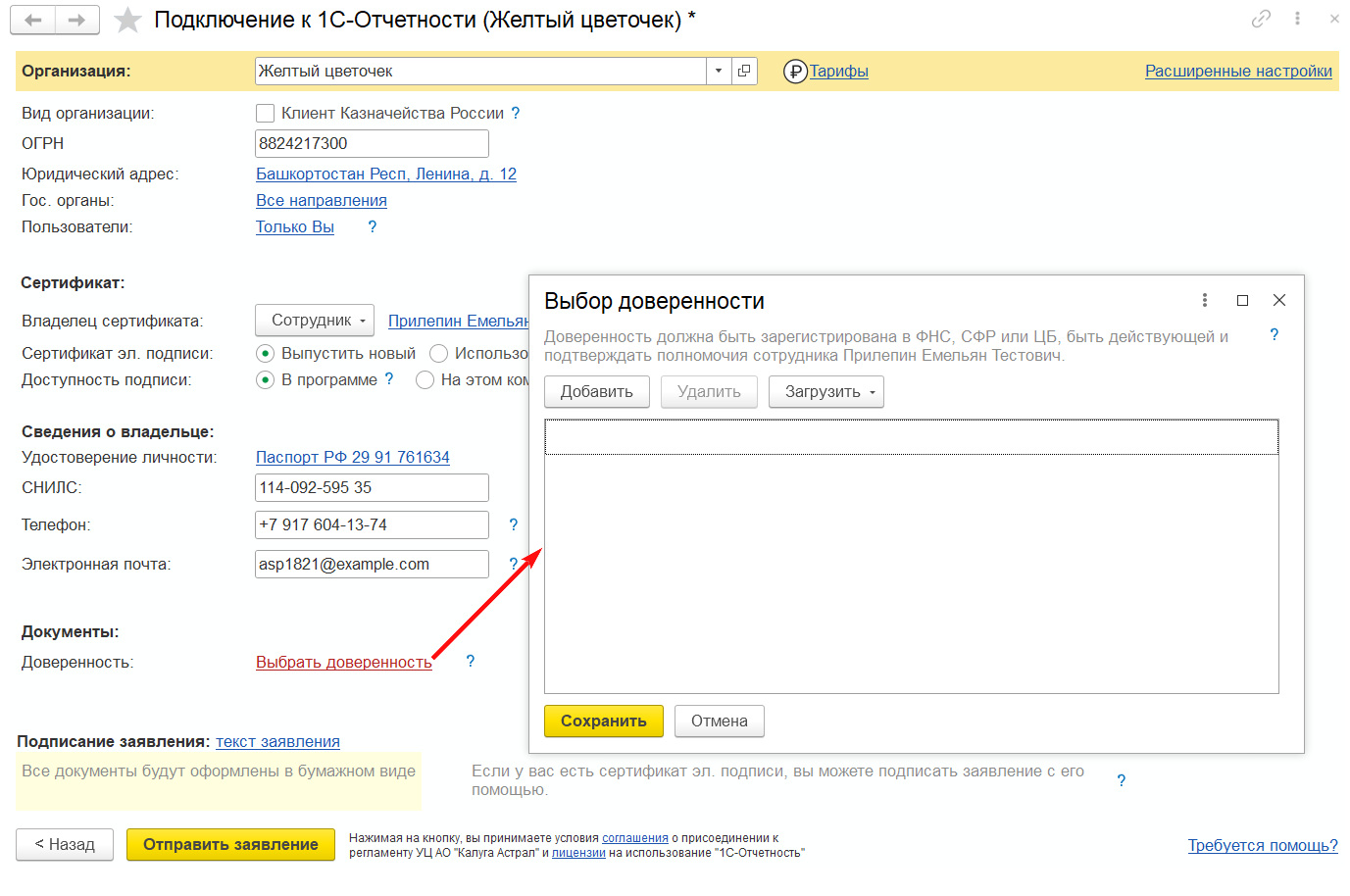Click the Электронная почта input field
This screenshot has height=896, width=1350.
pyautogui.click(x=372, y=564)
